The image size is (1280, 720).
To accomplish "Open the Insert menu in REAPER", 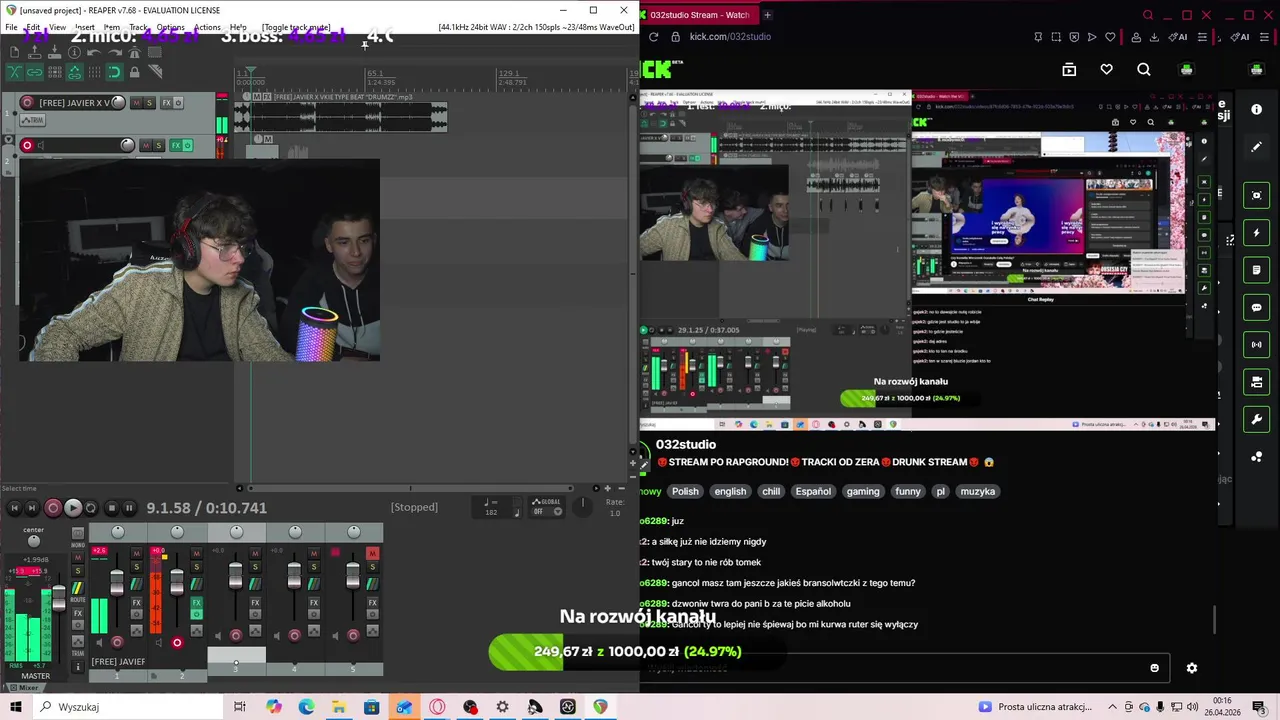I will [x=85, y=27].
